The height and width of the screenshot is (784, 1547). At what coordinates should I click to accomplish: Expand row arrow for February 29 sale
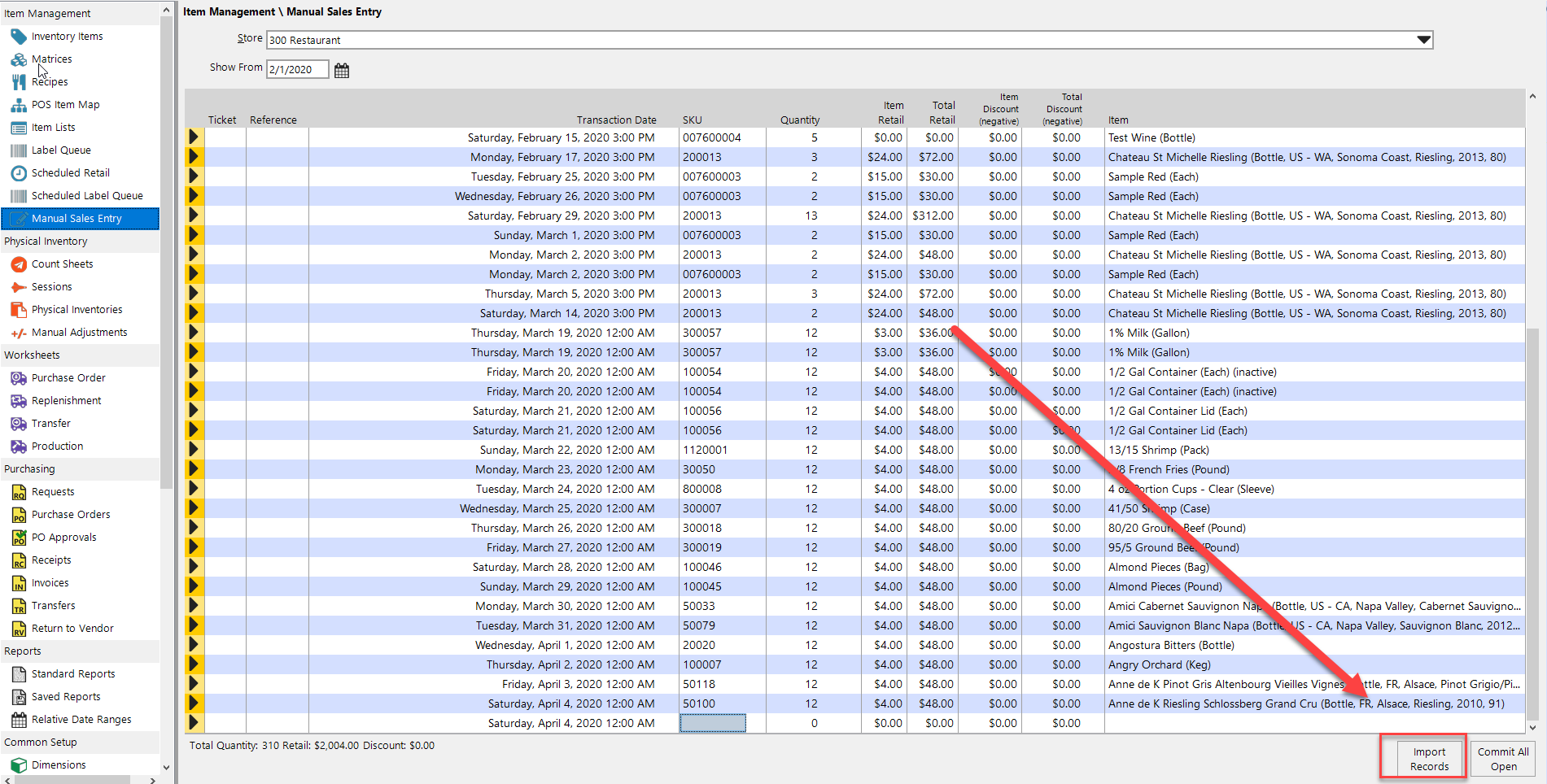tap(194, 216)
